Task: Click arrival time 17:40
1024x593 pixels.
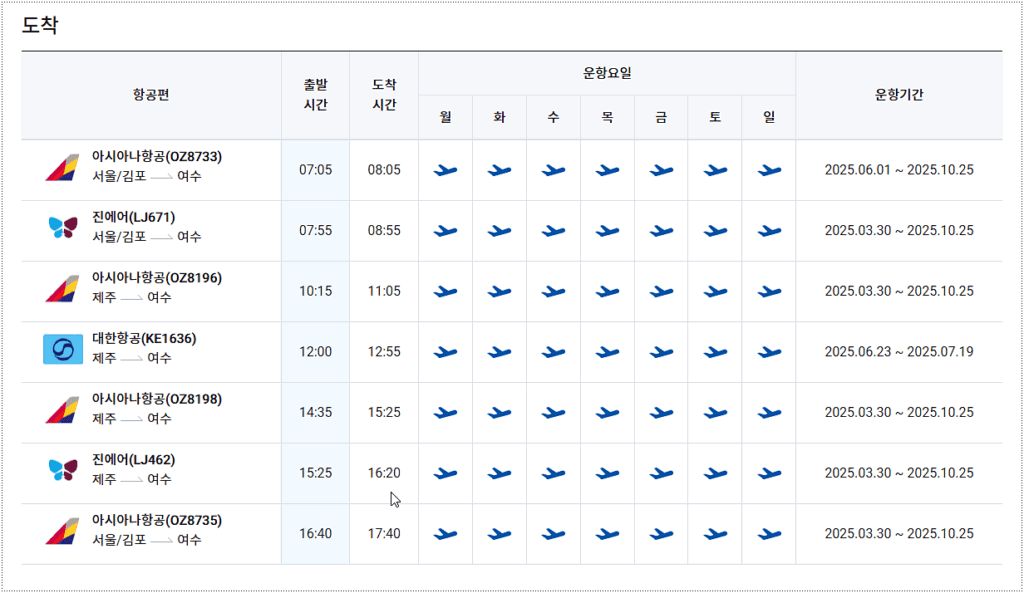Action: pos(384,534)
